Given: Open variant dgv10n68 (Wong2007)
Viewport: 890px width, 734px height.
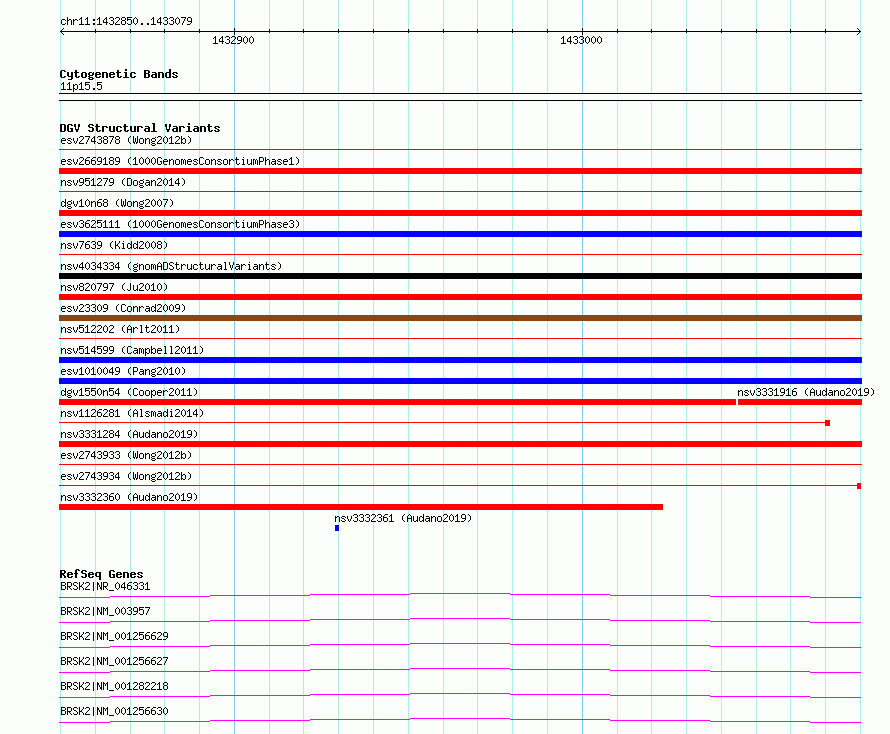Looking at the screenshot, I should tap(117, 203).
